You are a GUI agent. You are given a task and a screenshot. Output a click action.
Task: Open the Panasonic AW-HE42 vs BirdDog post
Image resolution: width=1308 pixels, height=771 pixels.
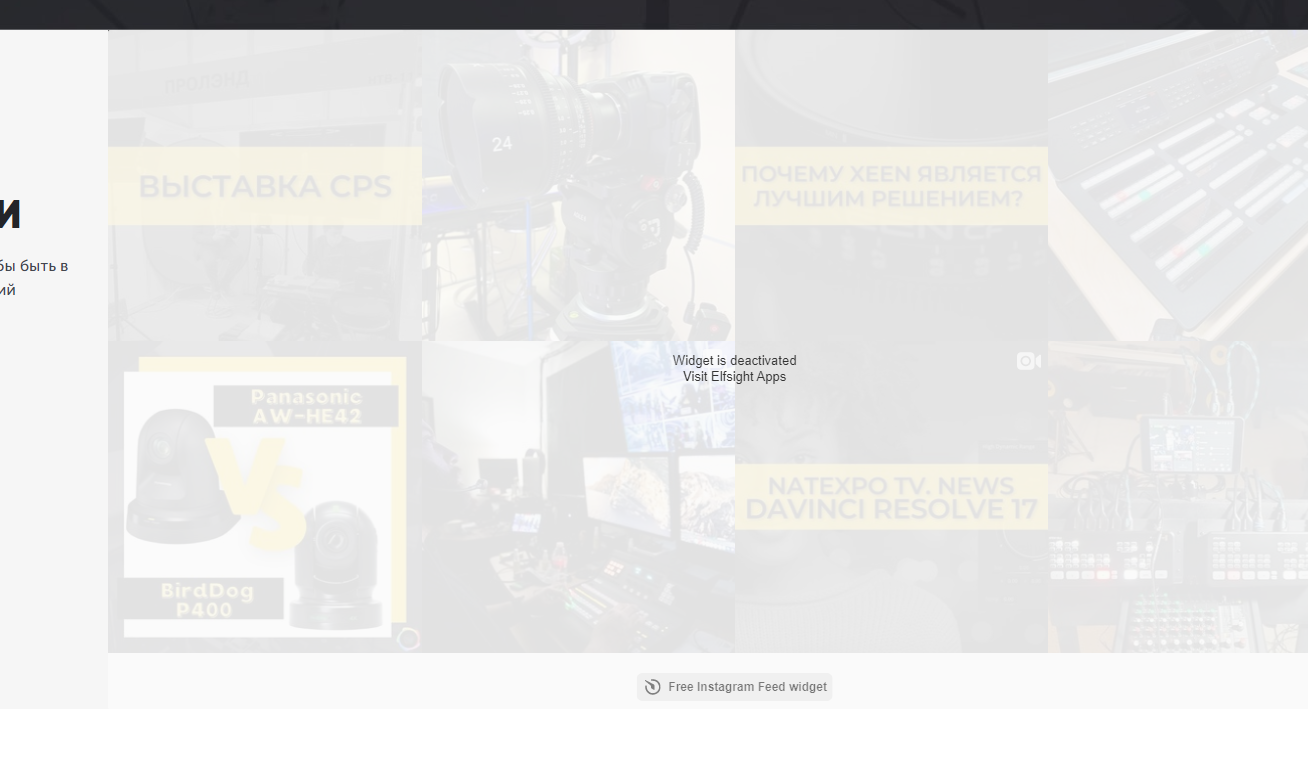(264, 497)
